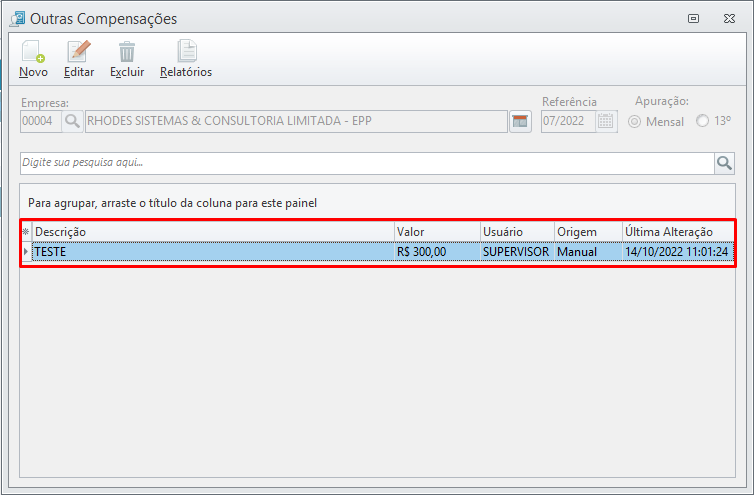
Task: Click the Editar pencil icon
Action: coord(78,51)
